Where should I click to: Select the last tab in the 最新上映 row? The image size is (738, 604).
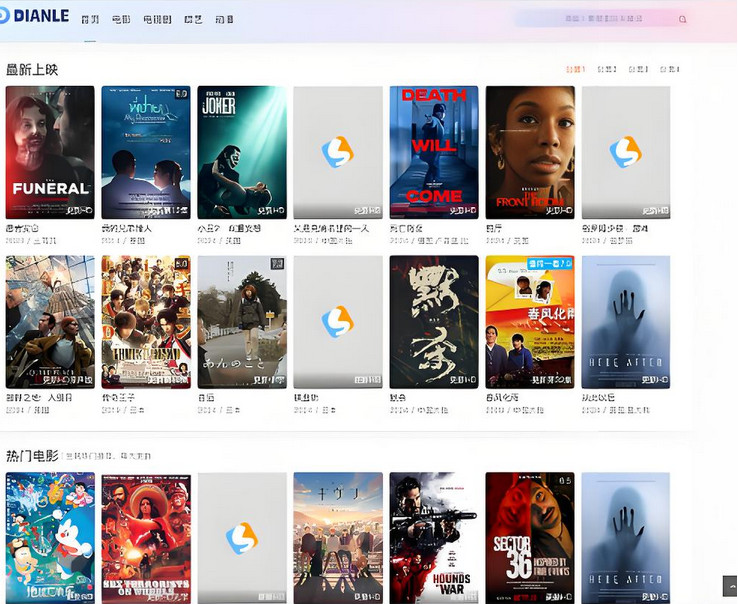pos(669,70)
